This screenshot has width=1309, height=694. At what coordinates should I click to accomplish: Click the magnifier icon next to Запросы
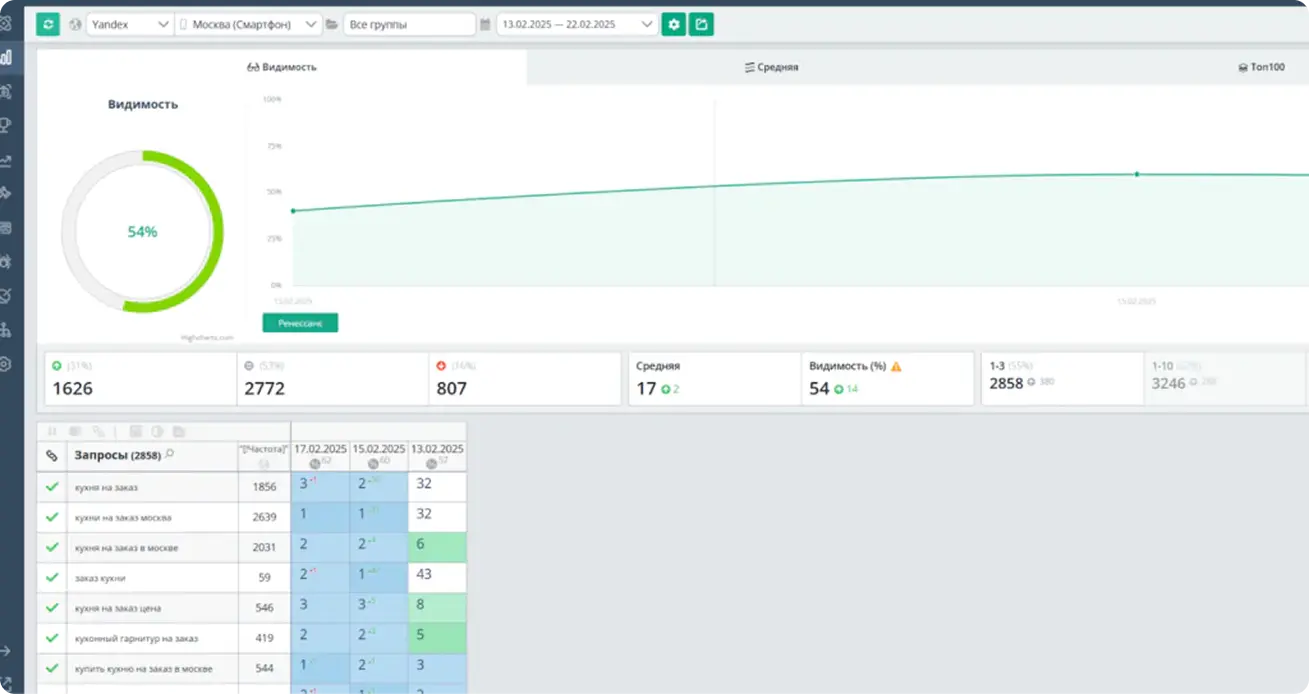coord(170,454)
